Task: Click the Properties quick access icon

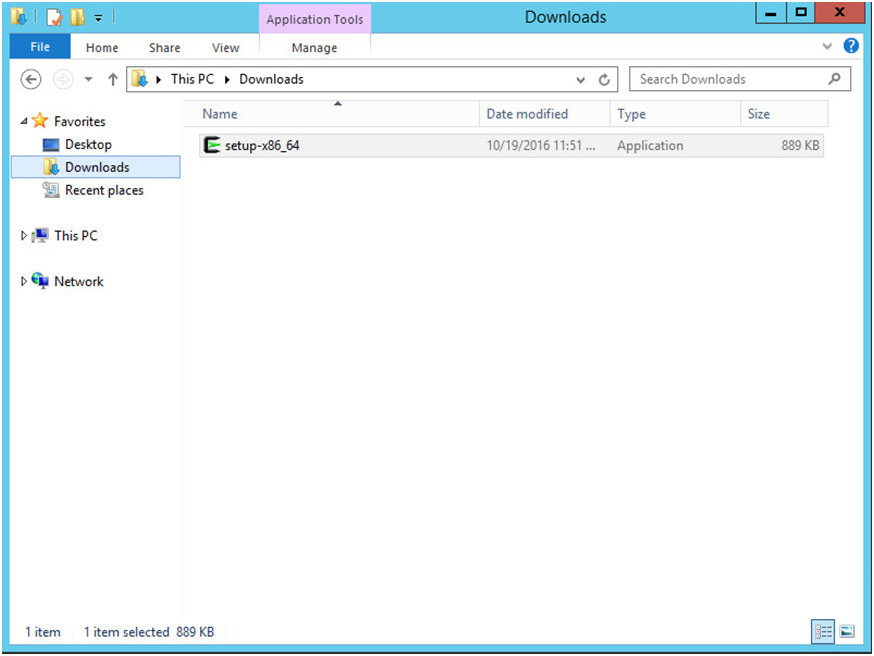Action: tap(54, 17)
